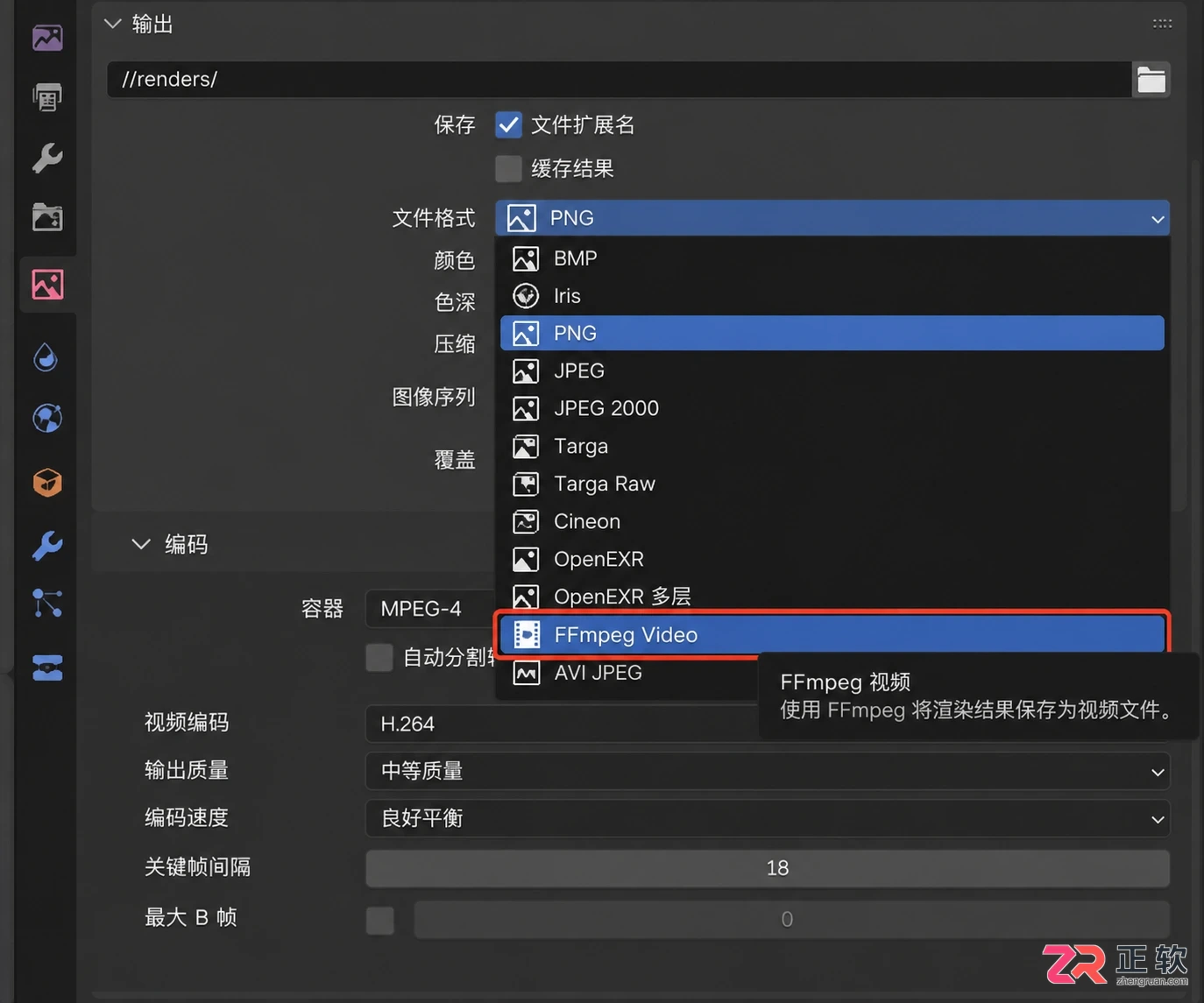The height and width of the screenshot is (1003, 1204).
Task: Select Targa format option
Action: click(x=832, y=446)
